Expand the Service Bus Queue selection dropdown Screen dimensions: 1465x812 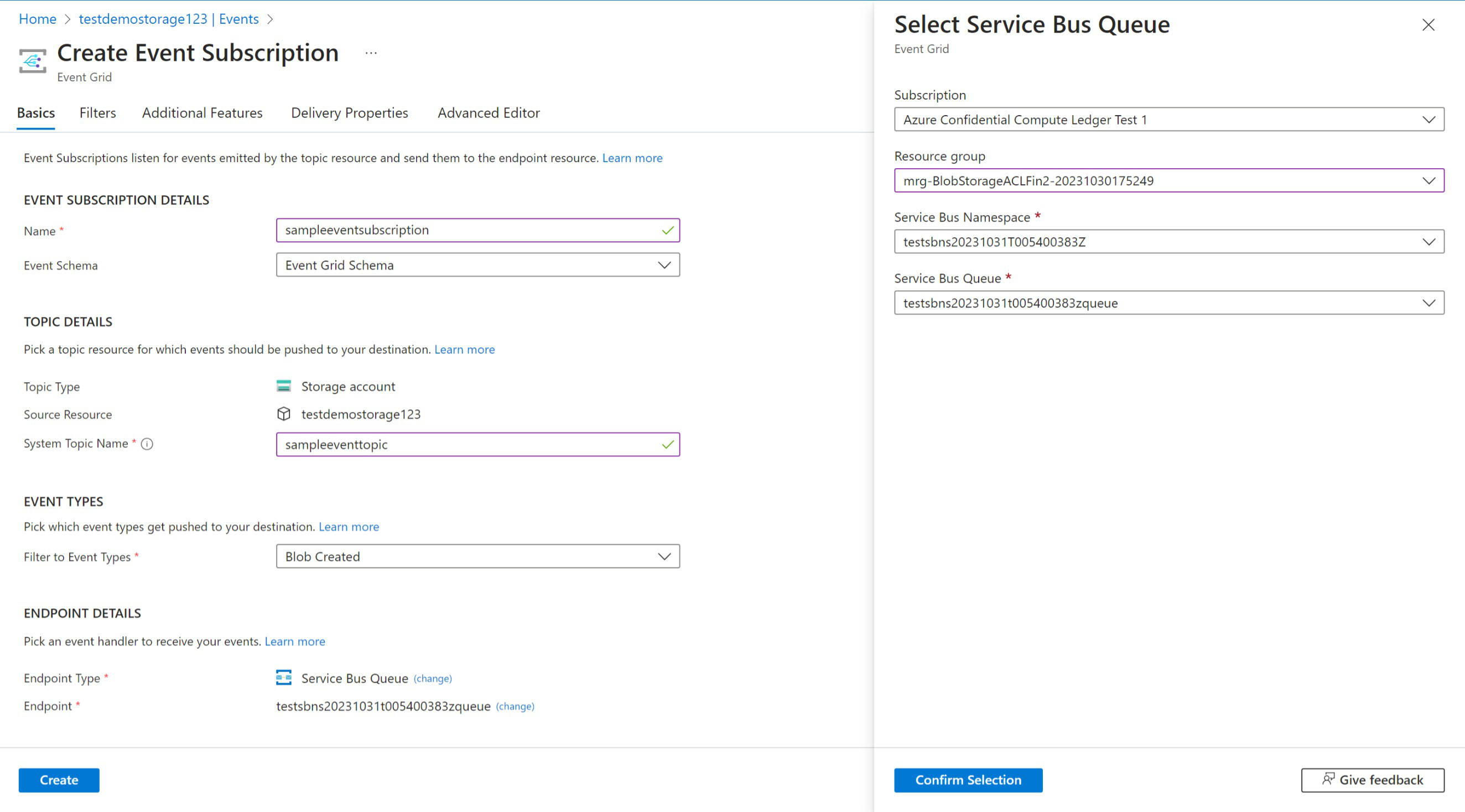[1431, 302]
